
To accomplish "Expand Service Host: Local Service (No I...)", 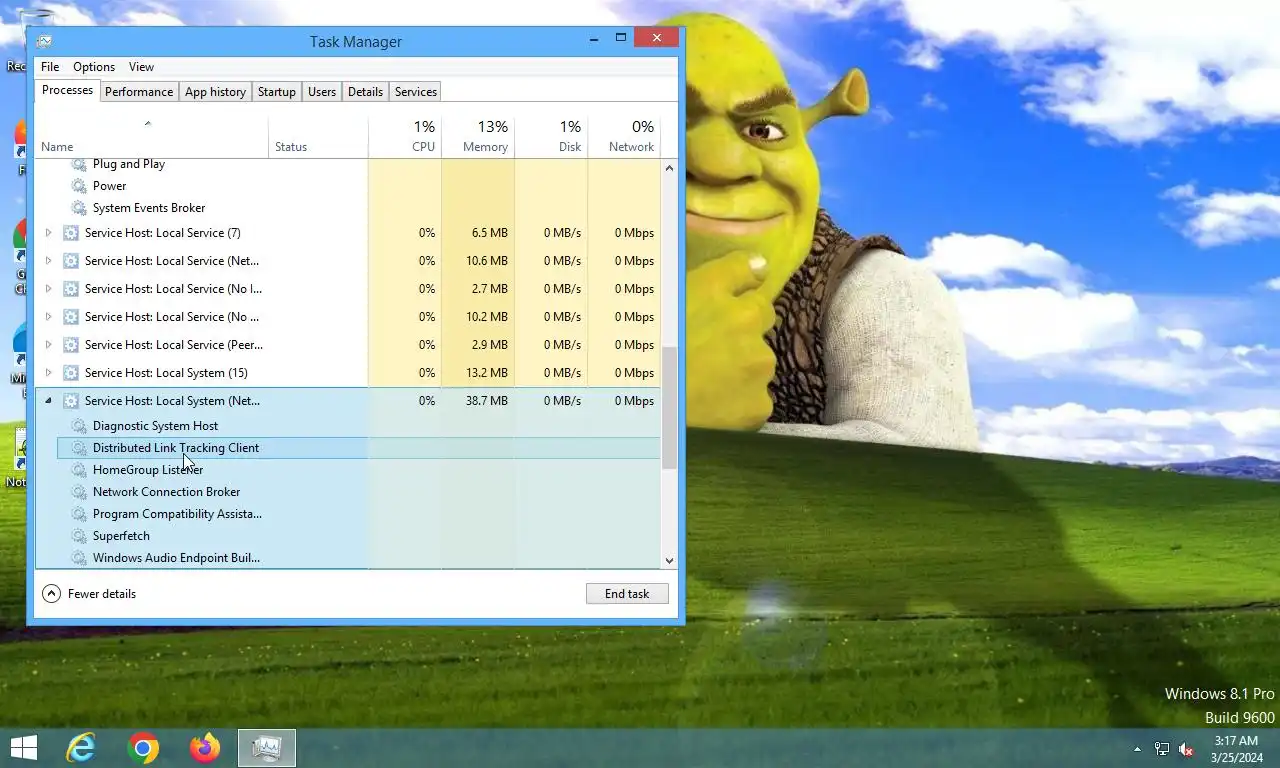I will [48, 289].
